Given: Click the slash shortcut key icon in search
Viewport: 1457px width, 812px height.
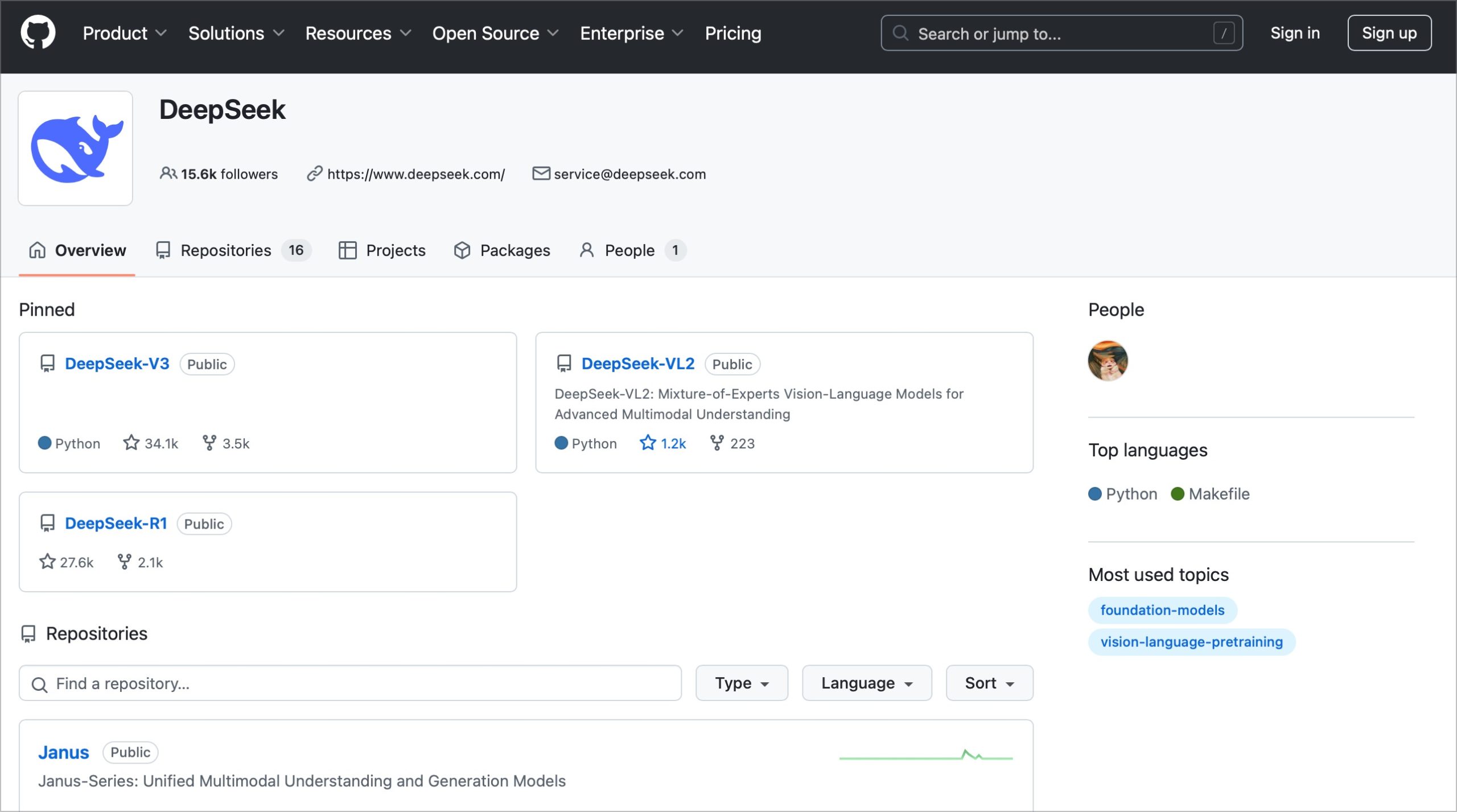Looking at the screenshot, I should [x=1224, y=33].
